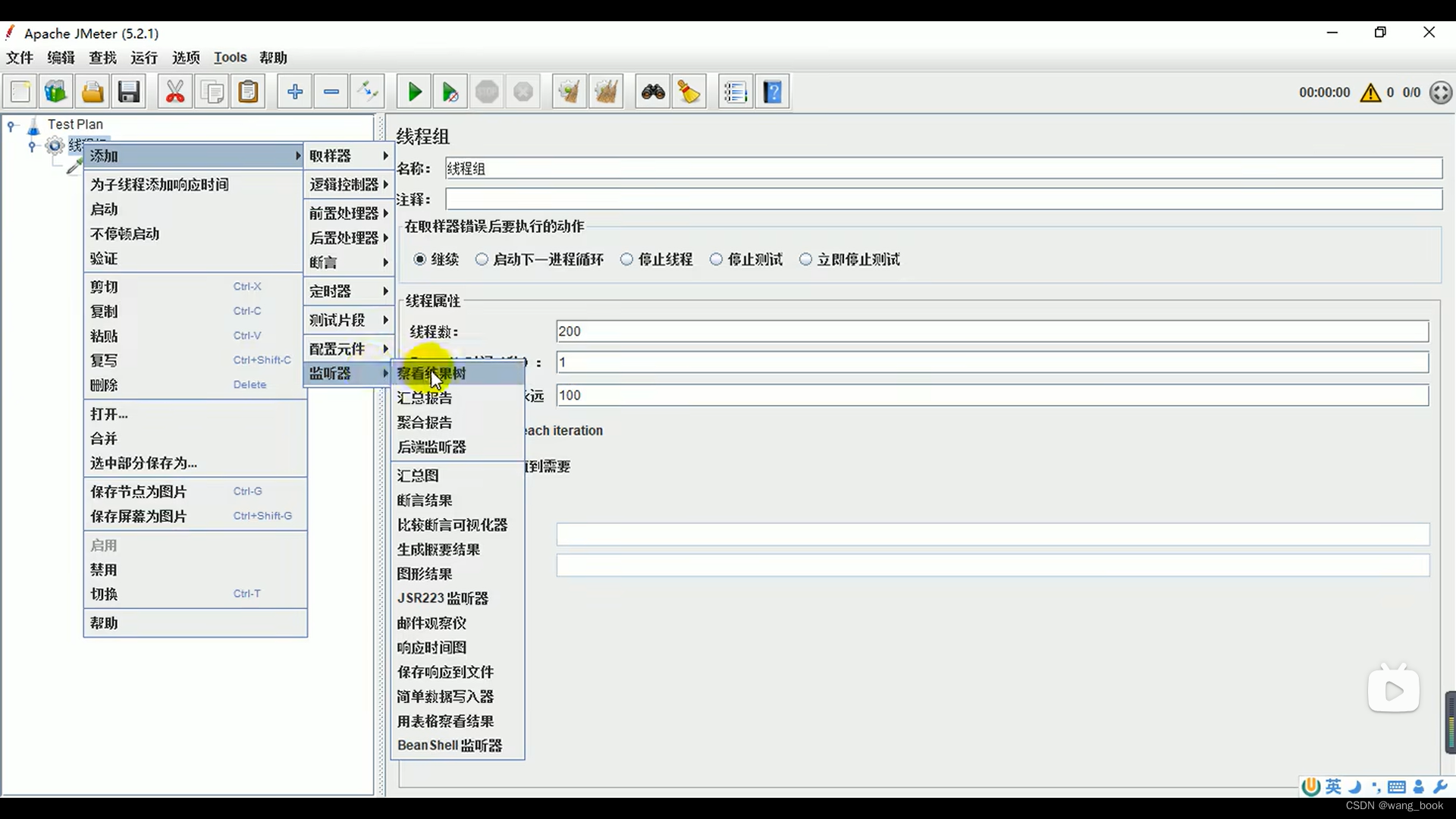Expand the 断言 submenu
The width and height of the screenshot is (1456, 819).
pos(348,262)
